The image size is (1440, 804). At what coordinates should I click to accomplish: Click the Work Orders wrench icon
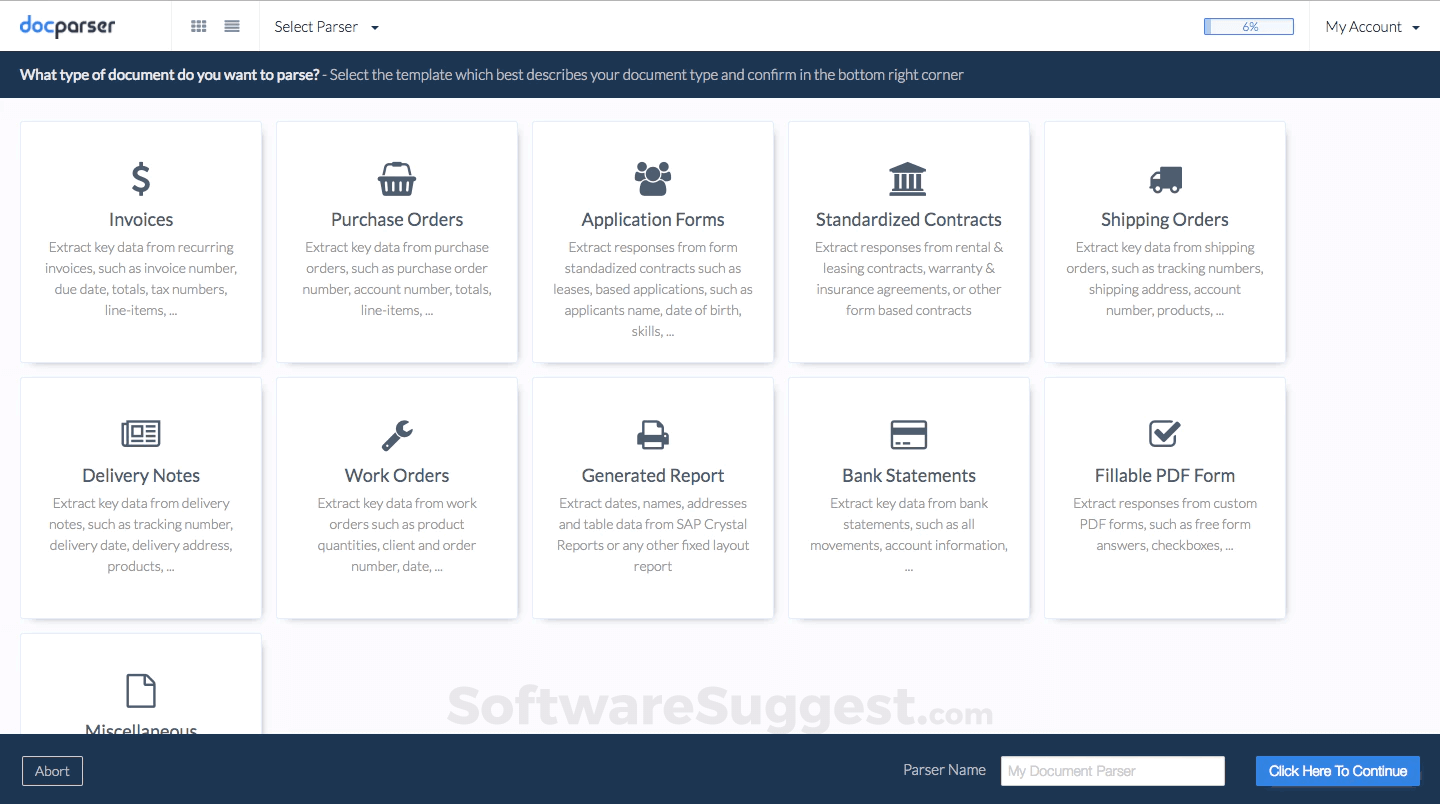[396, 434]
